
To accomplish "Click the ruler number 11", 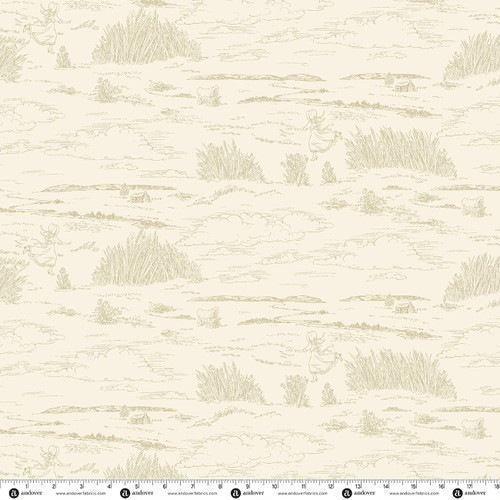I will point(303,486).
